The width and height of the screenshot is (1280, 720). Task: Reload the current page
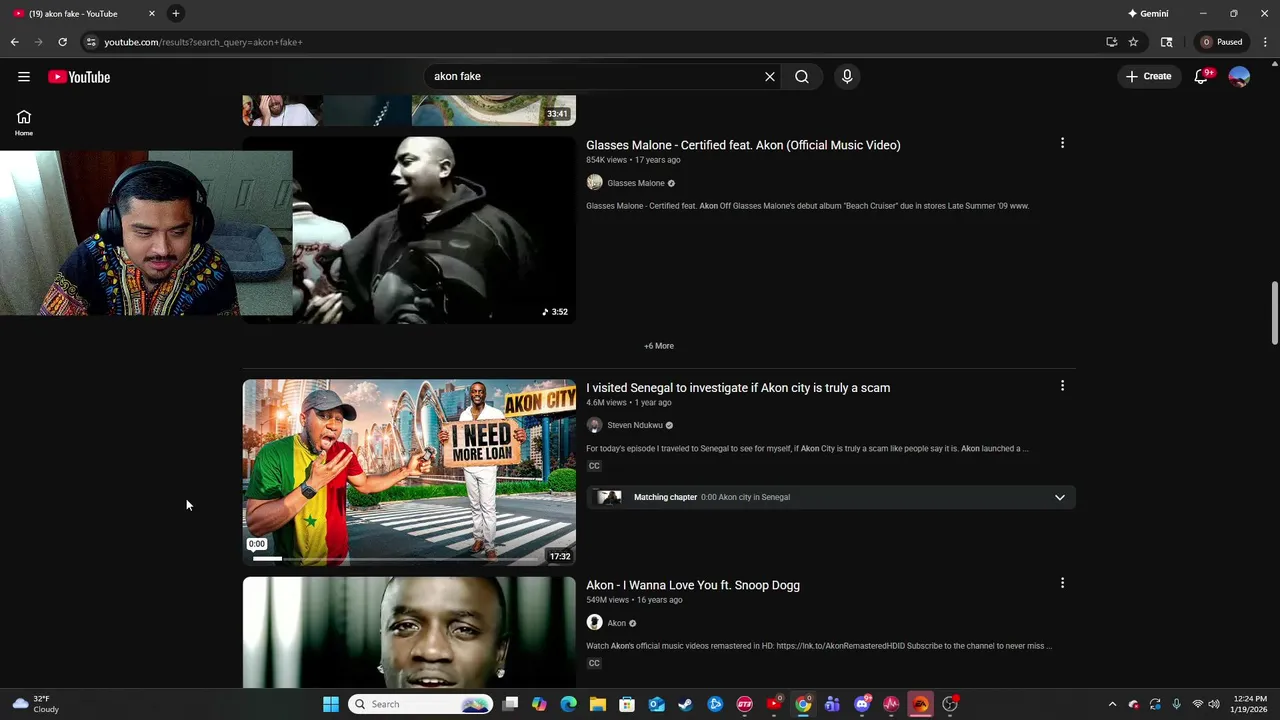pos(62,42)
